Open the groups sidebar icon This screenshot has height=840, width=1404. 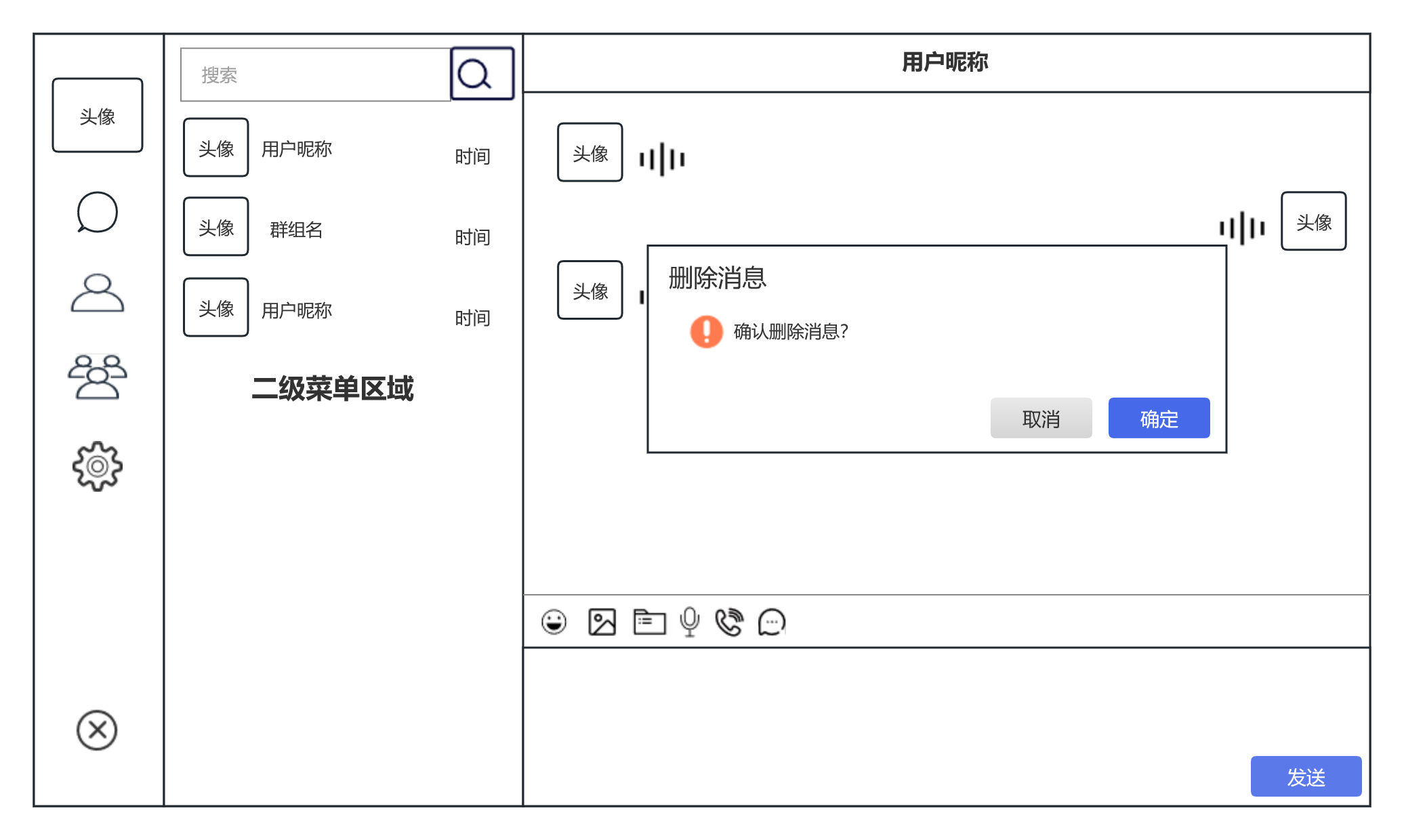[x=97, y=377]
